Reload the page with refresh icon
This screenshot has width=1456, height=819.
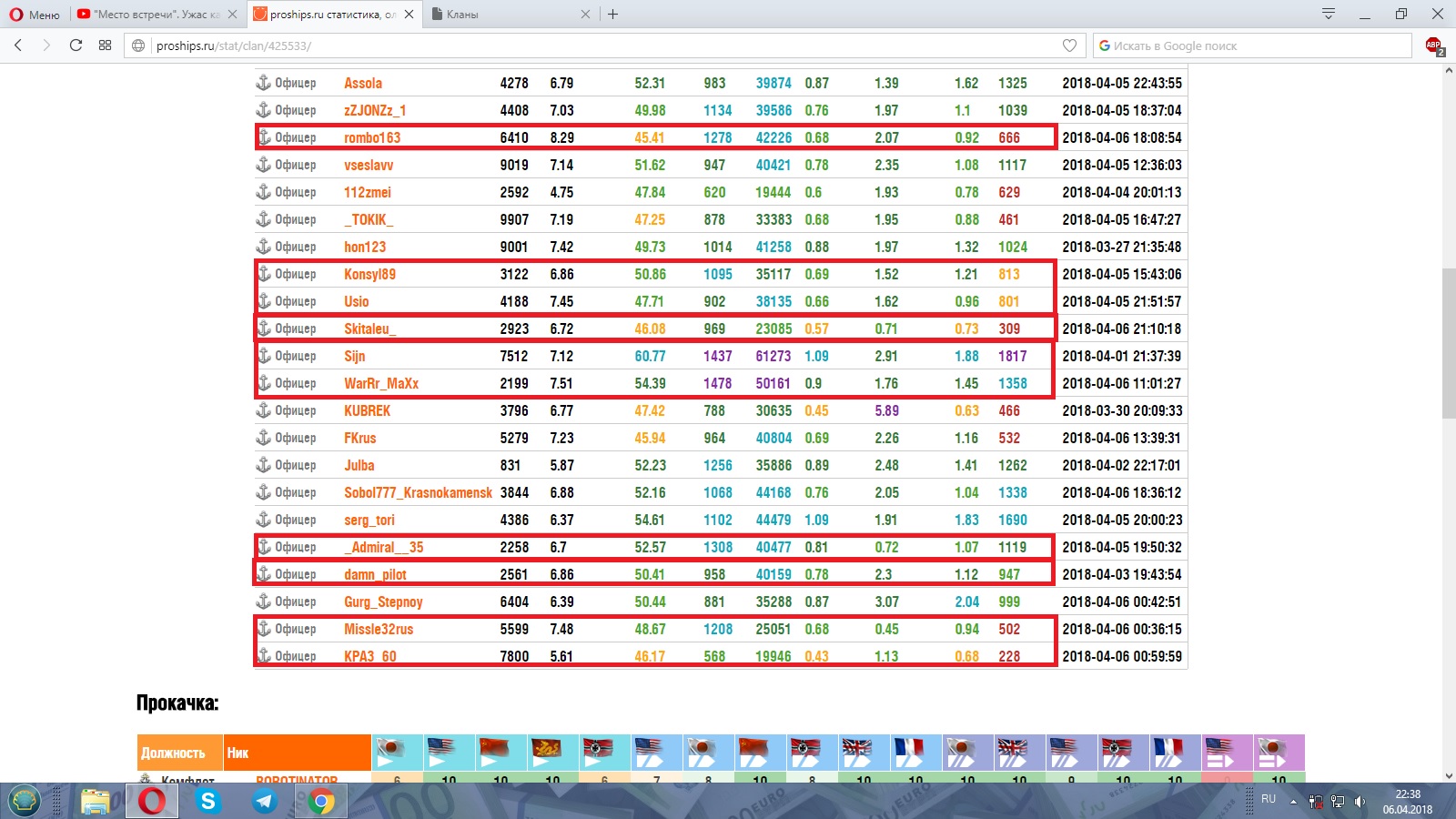(76, 45)
